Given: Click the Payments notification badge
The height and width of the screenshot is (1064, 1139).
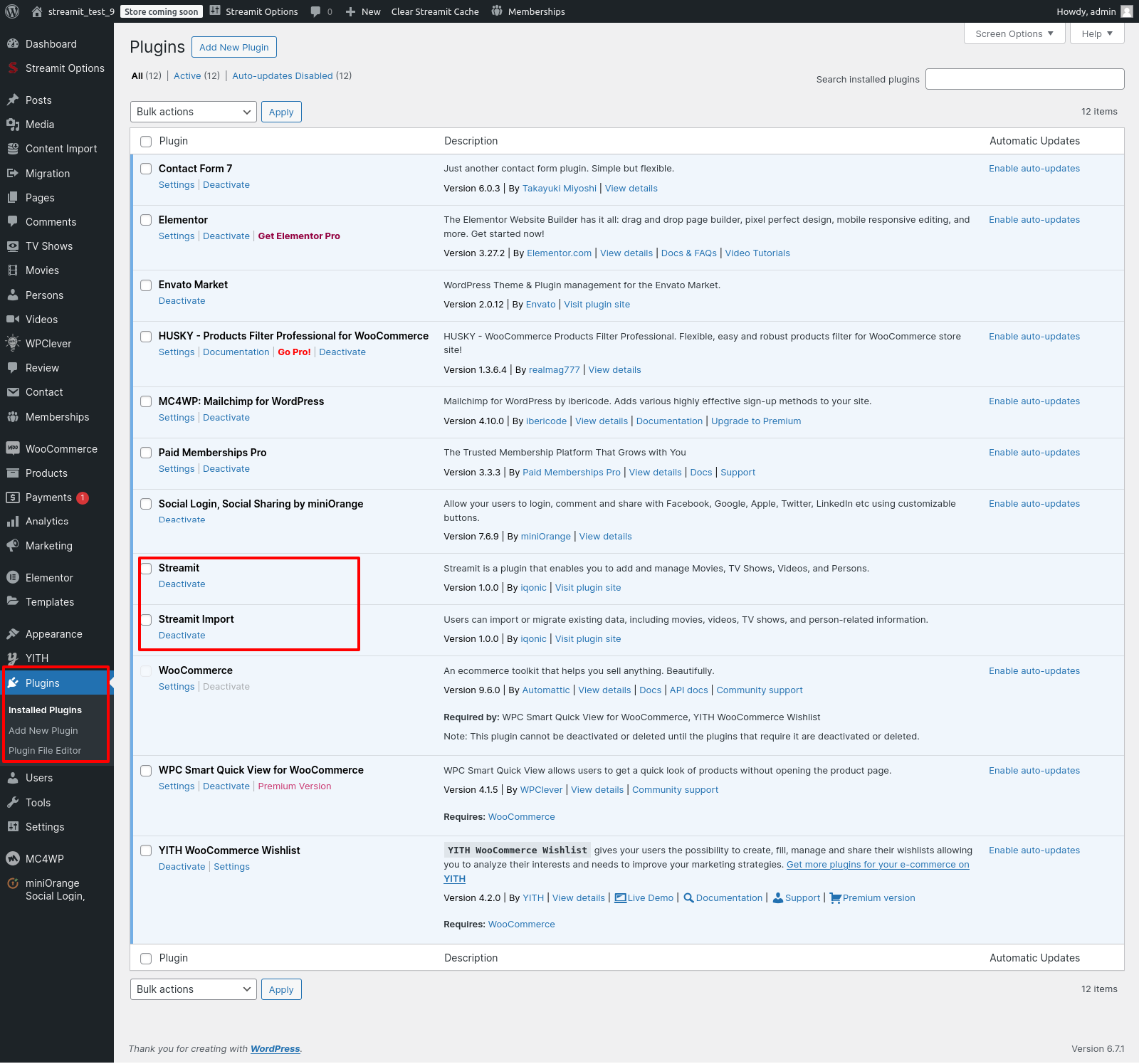Looking at the screenshot, I should [83, 497].
